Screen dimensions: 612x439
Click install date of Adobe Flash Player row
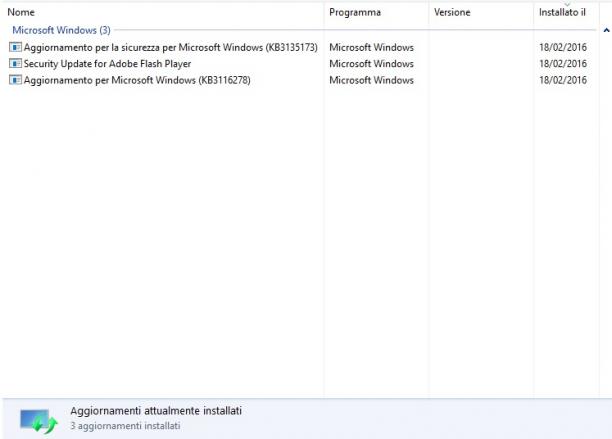pyautogui.click(x=563, y=64)
